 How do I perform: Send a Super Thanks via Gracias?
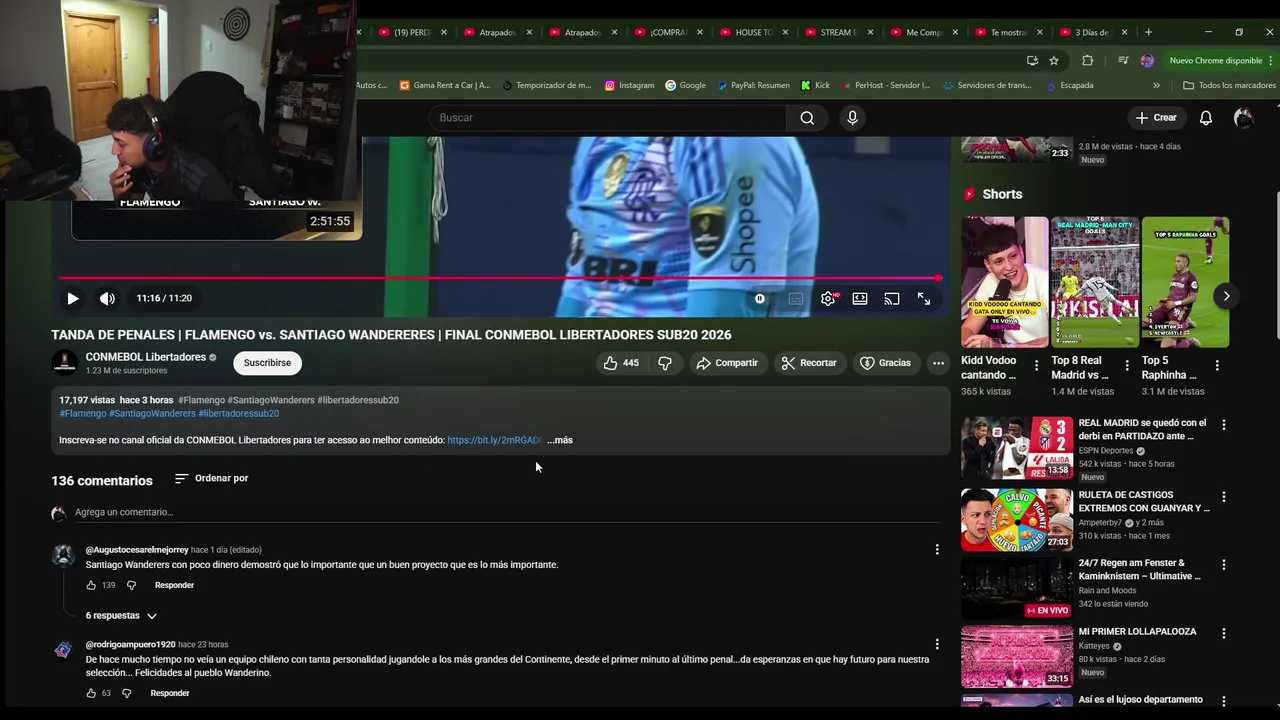[x=885, y=363]
